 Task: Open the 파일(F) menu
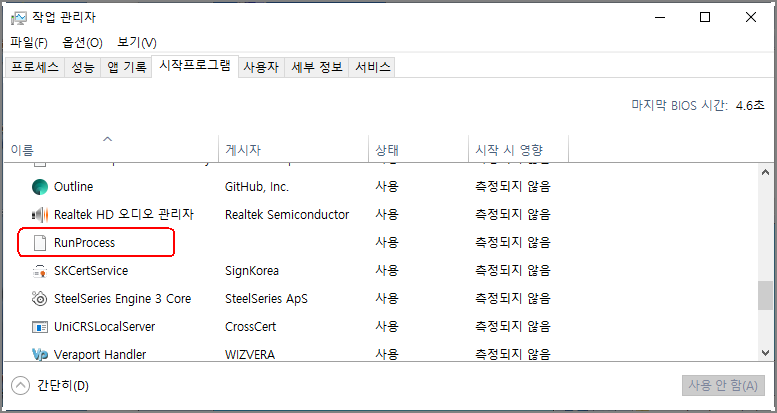(x=29, y=43)
